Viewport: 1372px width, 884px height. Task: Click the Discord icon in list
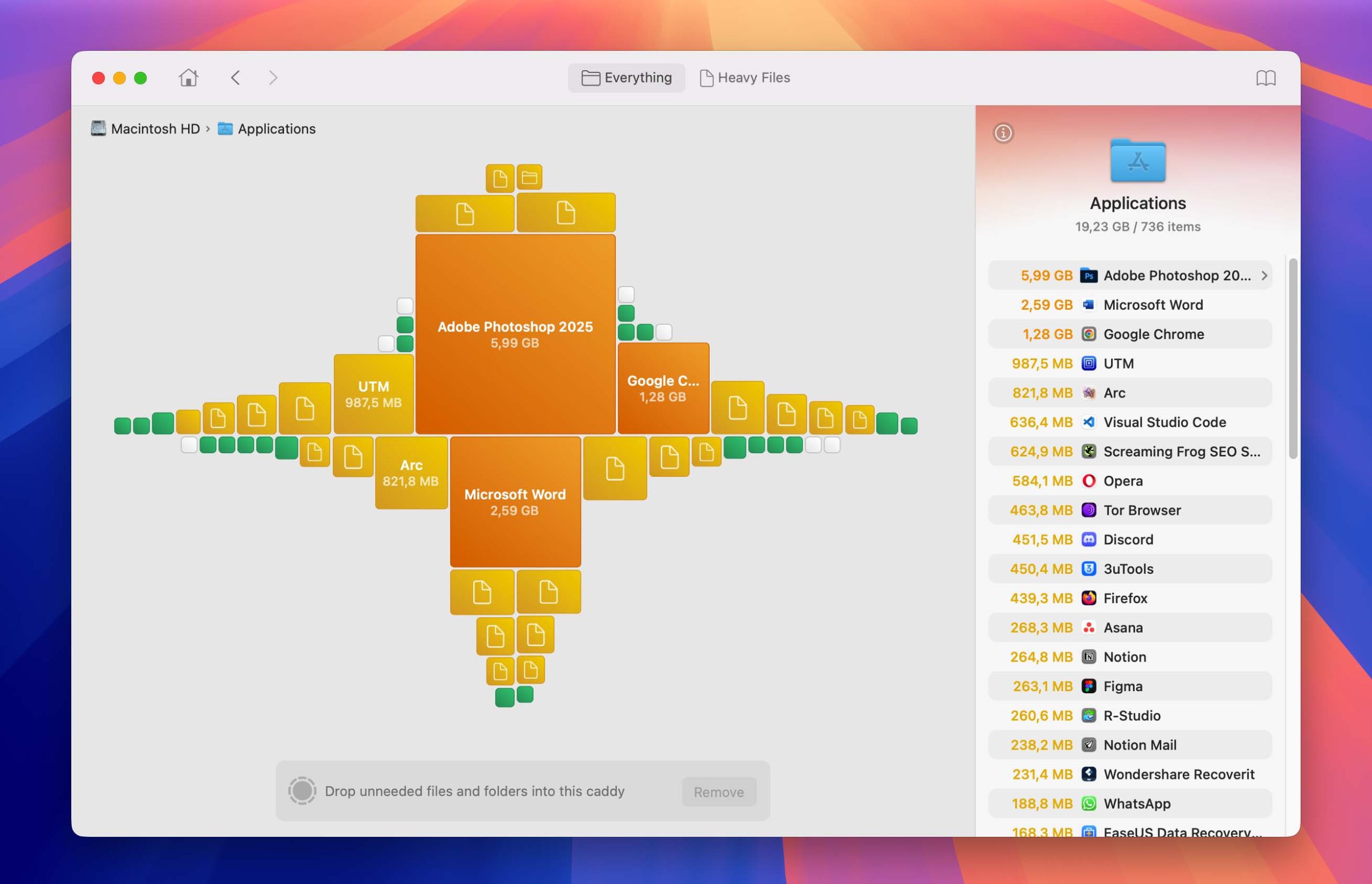(x=1088, y=540)
